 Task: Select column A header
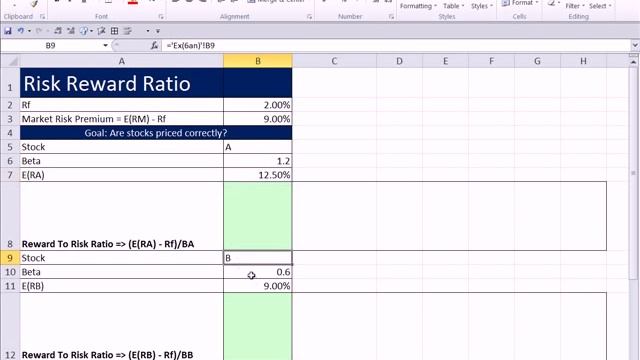(x=122, y=61)
